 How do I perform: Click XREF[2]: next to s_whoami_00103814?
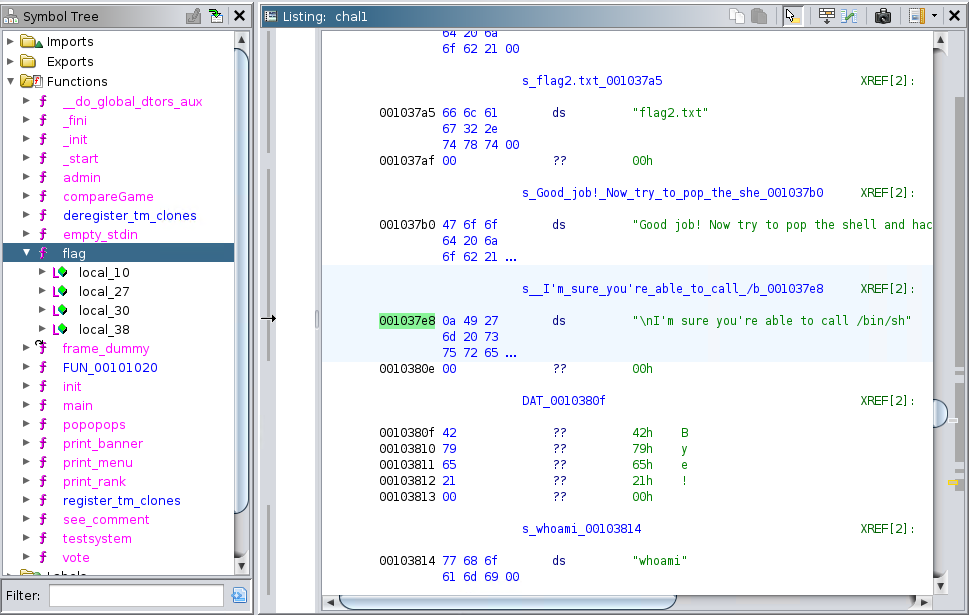(x=887, y=528)
